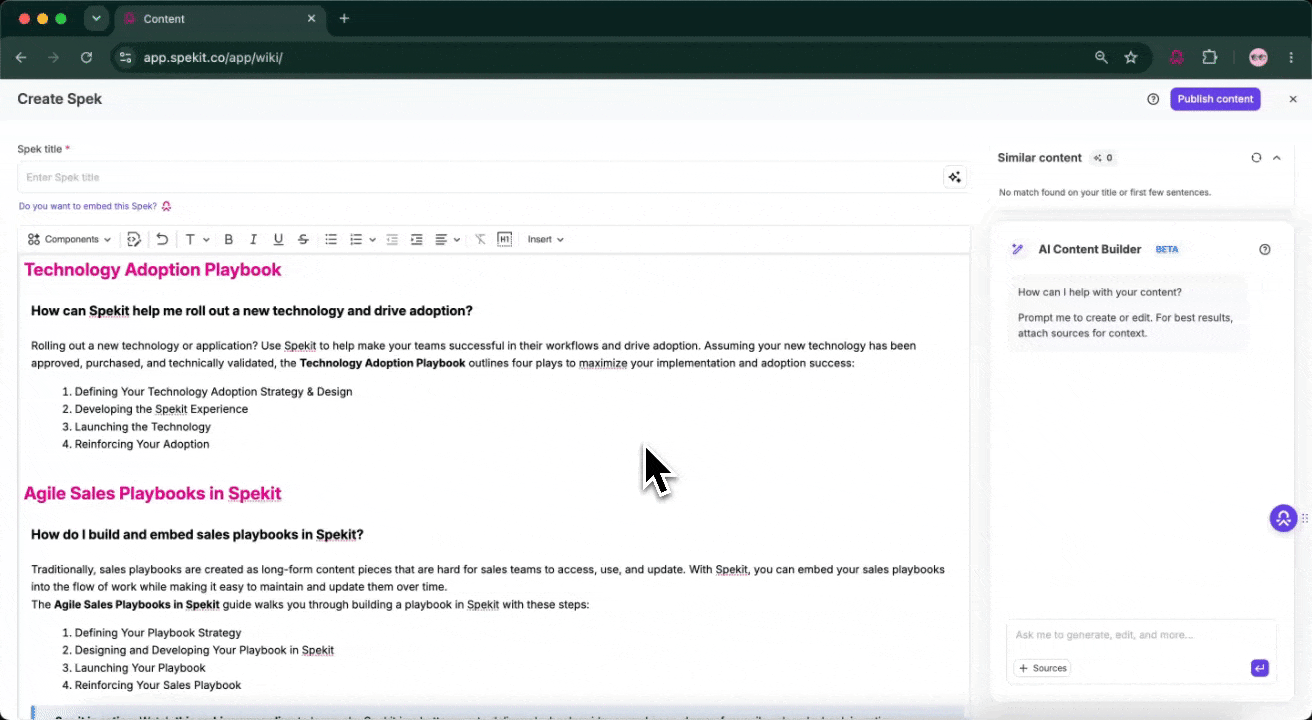Open the Spekit browser extension icon
The height and width of the screenshot is (720, 1312).
1177,58
